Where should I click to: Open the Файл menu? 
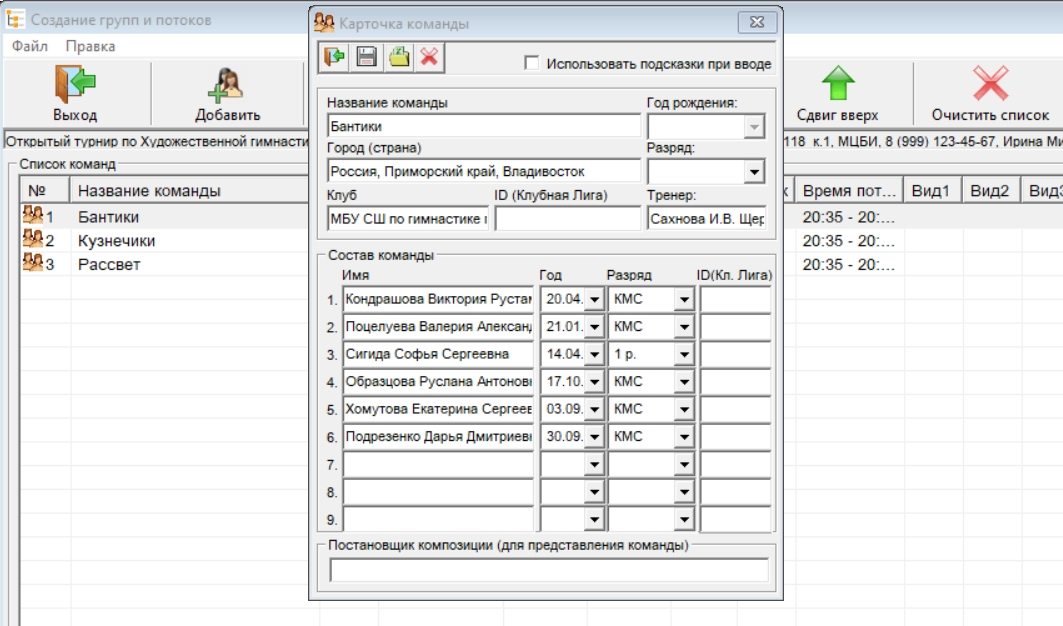click(30, 46)
